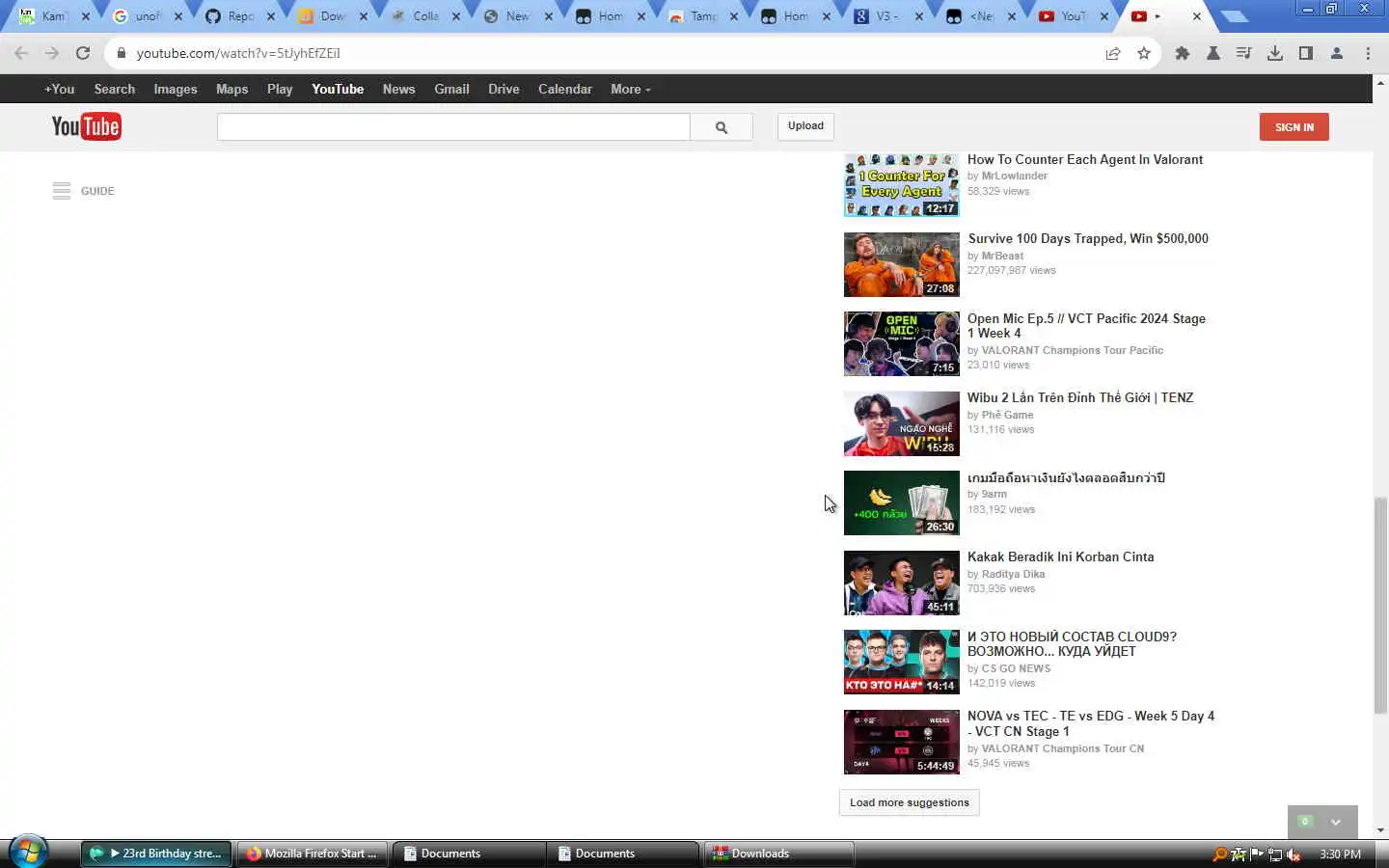Viewport: 1389px width, 868px height.
Task: Click the share page icon in the address bar
Action: 1113,53
